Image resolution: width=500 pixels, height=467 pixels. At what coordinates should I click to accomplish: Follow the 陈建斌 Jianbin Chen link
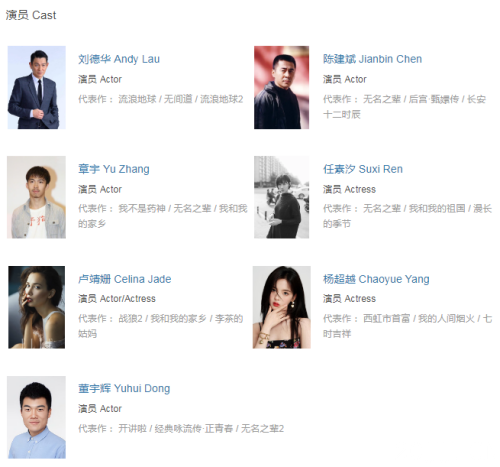point(372,59)
